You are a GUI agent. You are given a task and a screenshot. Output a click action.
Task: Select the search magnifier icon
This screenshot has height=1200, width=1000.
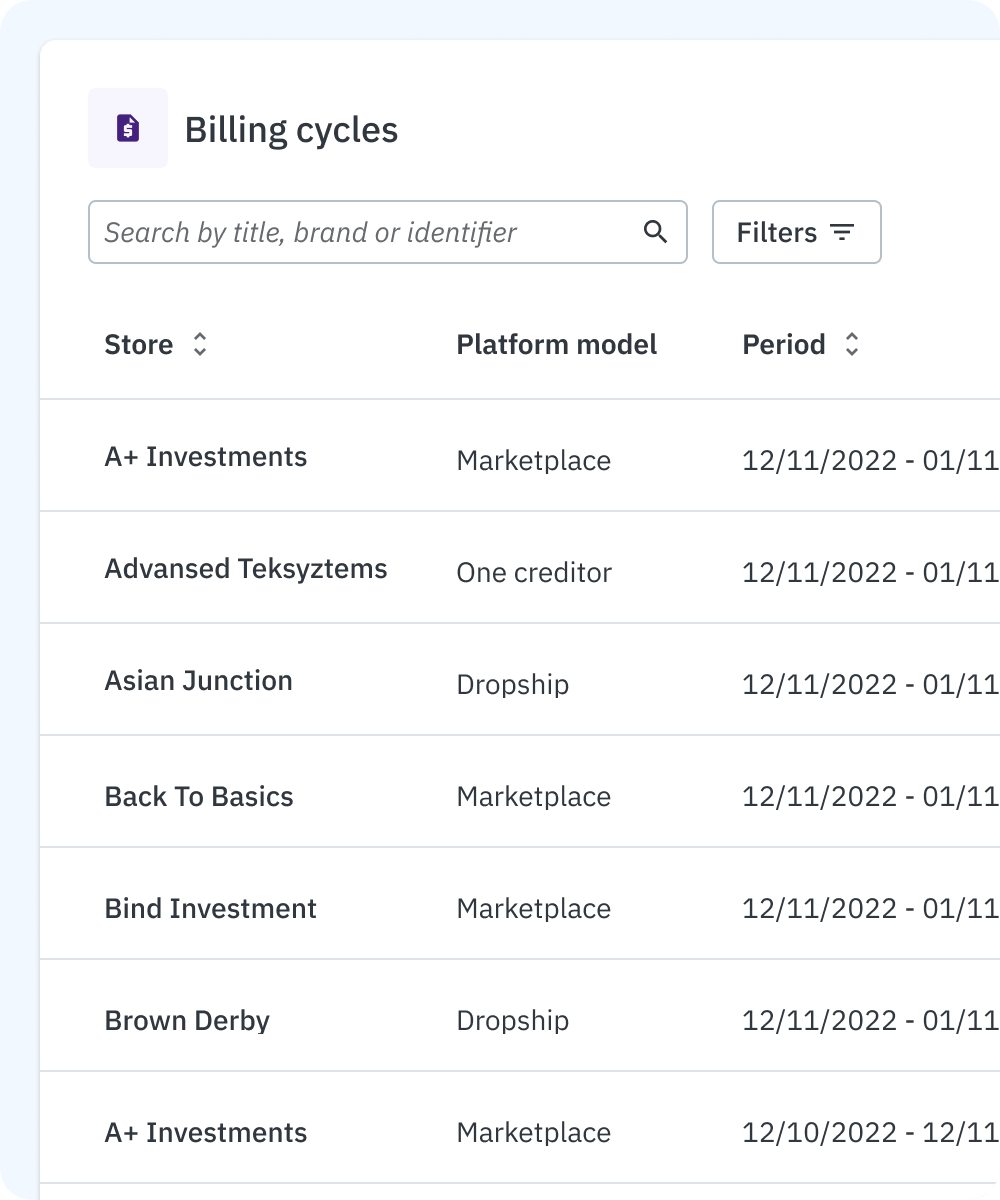point(656,232)
